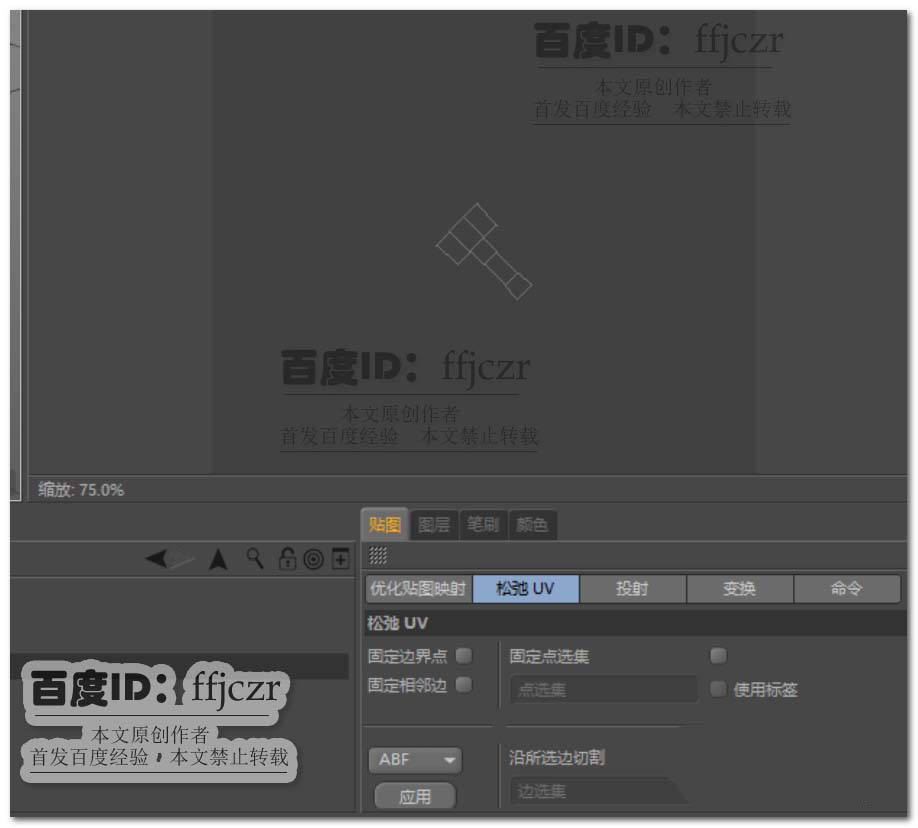This screenshot has width=918, height=828.
Task: Toggle the 固定点选集 checkbox
Action: click(x=718, y=655)
